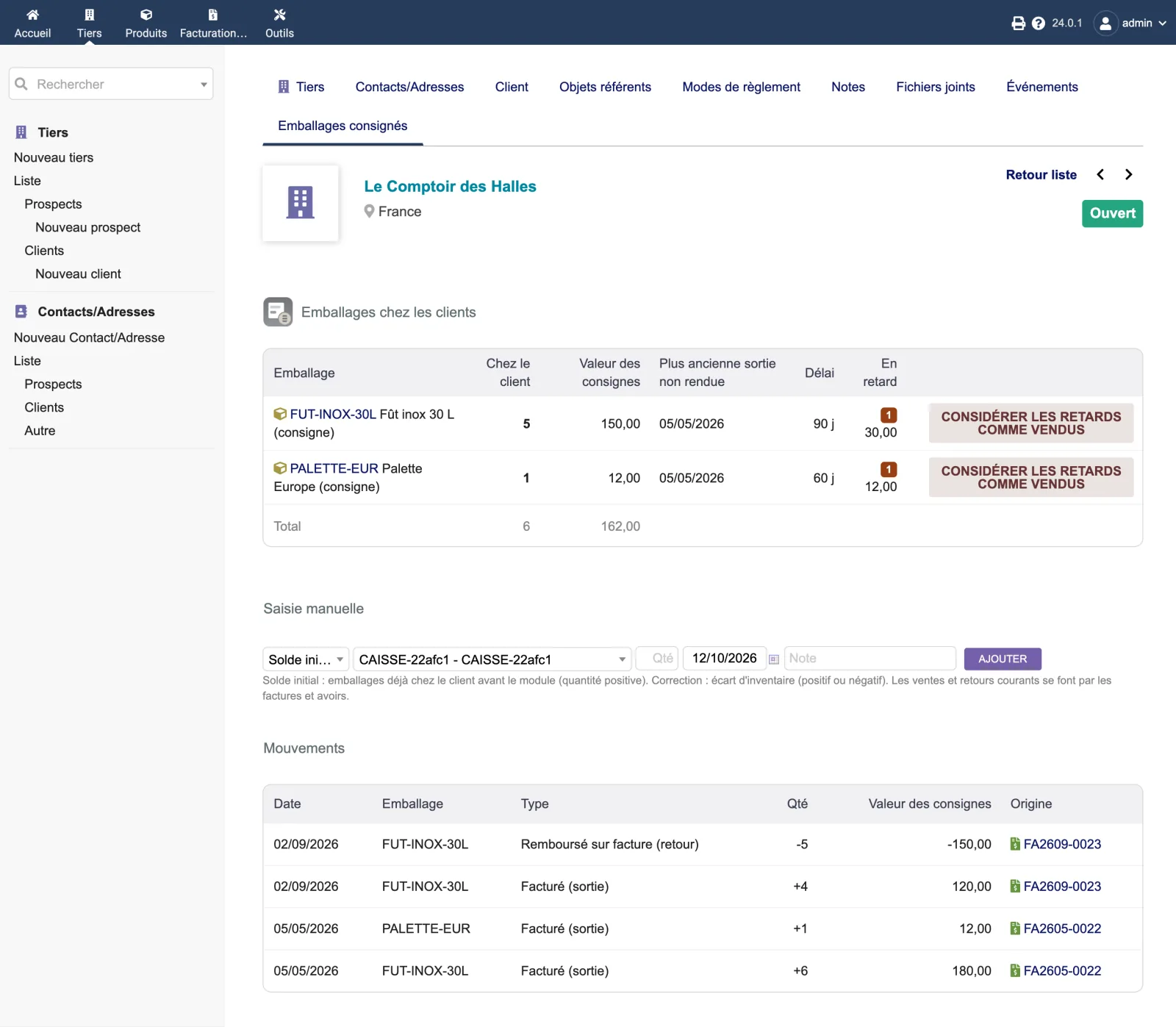Click the FUT-INOX-30L late badge icon
The image size is (1176, 1027).
pyautogui.click(x=889, y=415)
